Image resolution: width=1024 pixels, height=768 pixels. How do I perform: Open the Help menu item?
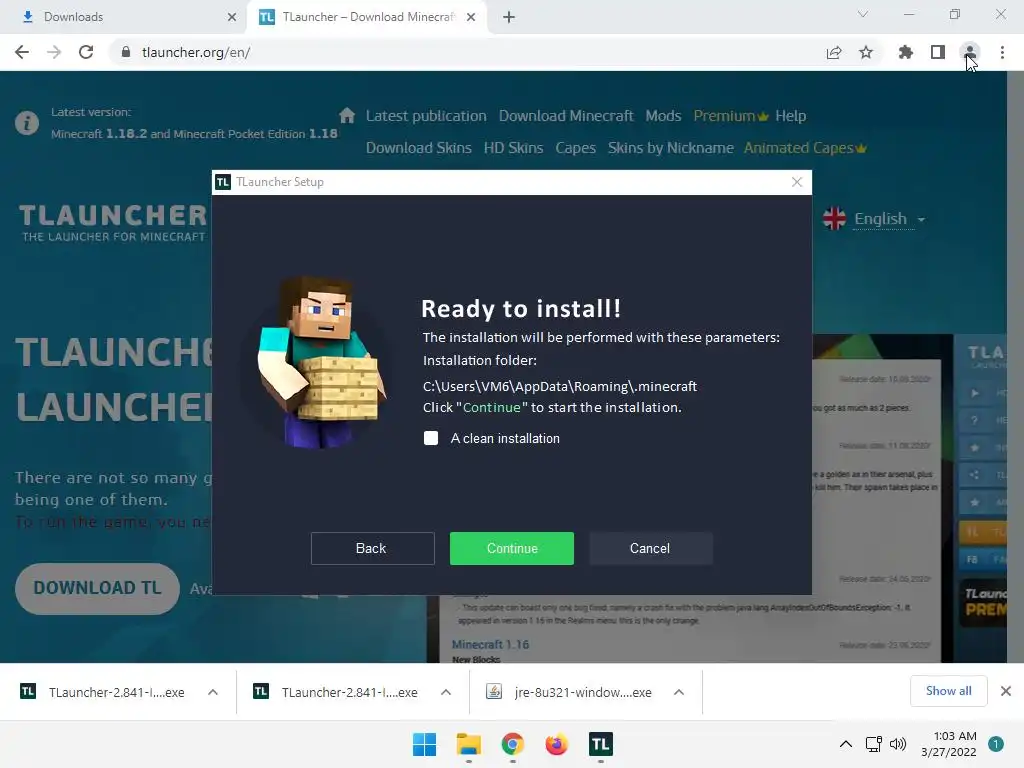point(790,116)
